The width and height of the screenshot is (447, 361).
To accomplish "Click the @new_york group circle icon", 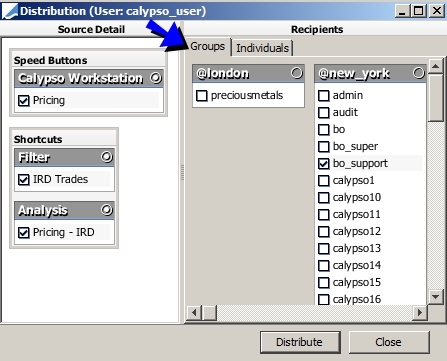I will tap(419, 73).
